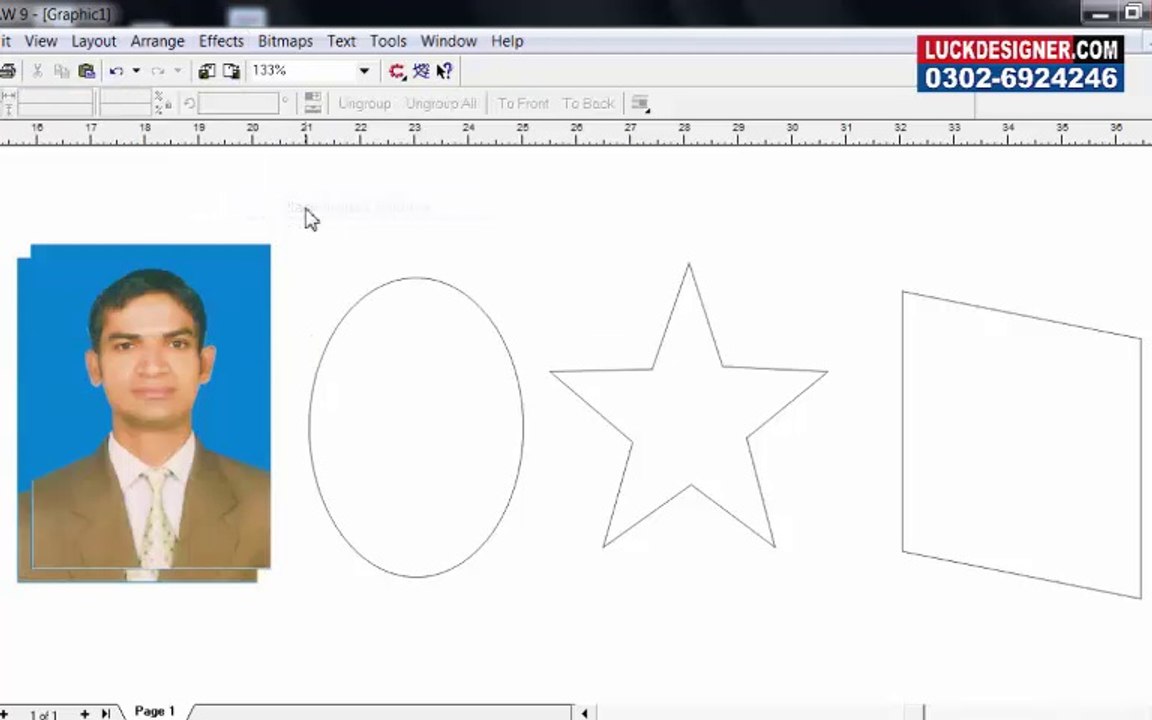Viewport: 1152px width, 720px height.
Task: Open the Window menu
Action: point(449,41)
